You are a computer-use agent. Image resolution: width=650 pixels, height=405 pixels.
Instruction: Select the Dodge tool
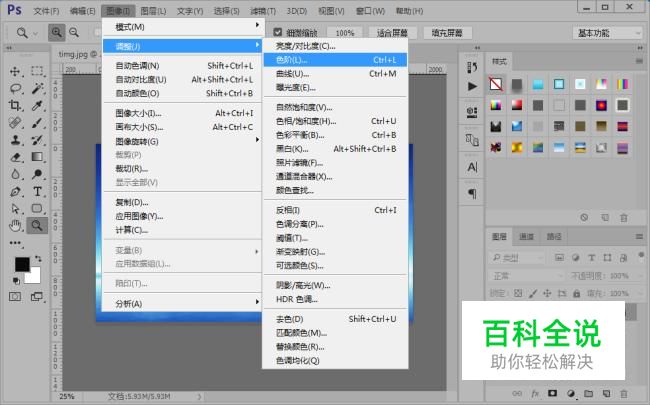click(37, 174)
